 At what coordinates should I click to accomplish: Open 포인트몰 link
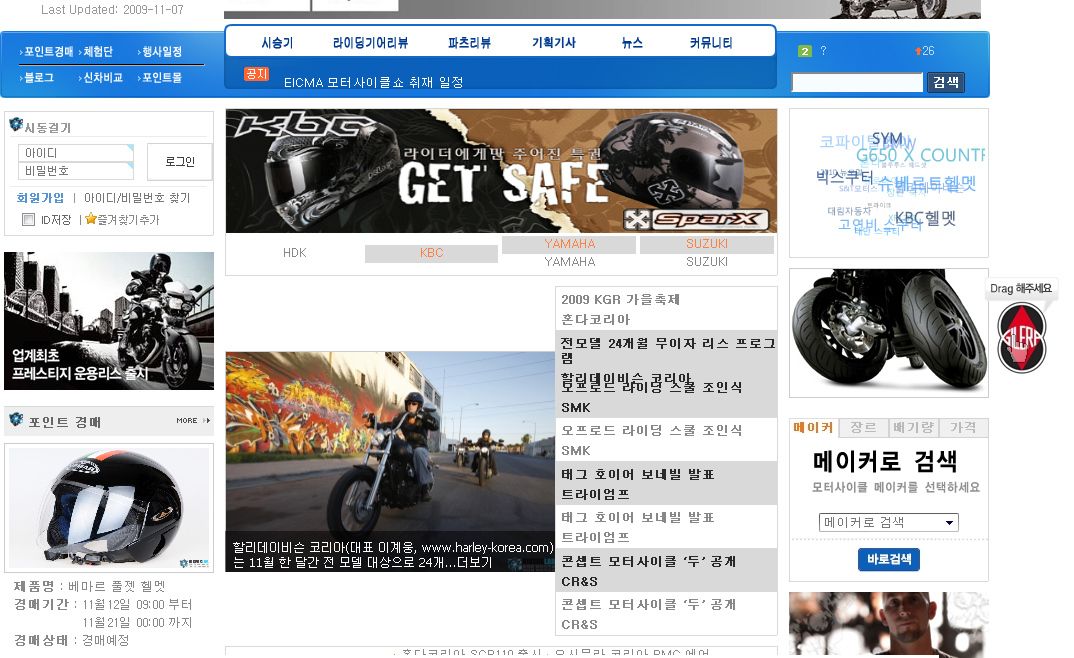point(162,78)
